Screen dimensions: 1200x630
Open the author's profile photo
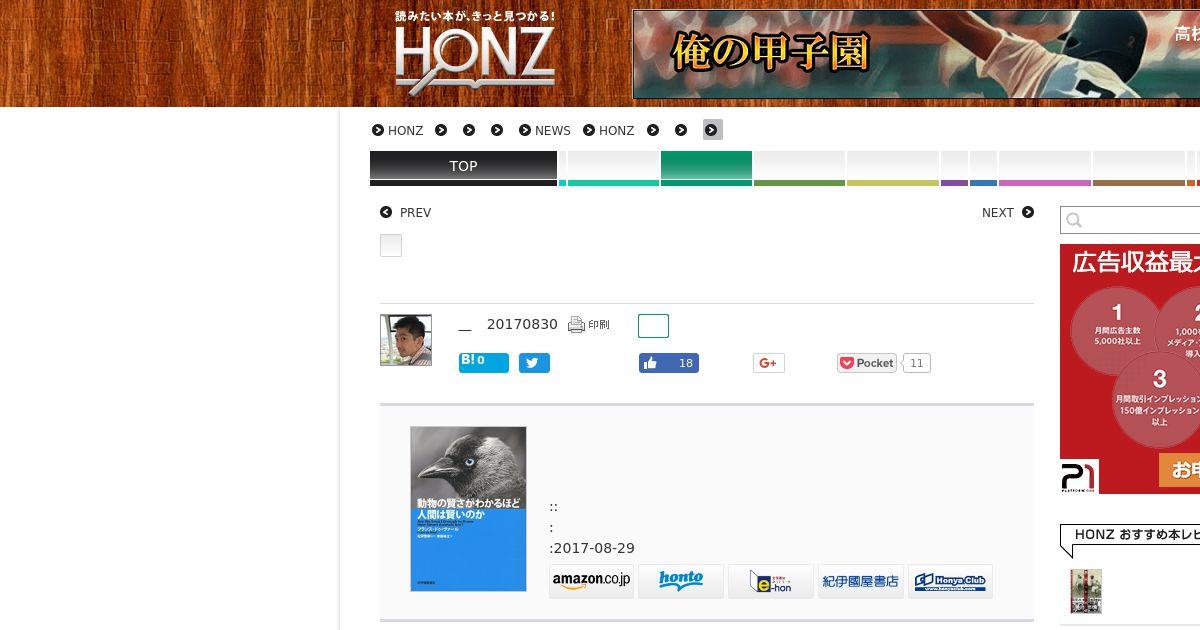pyautogui.click(x=406, y=340)
